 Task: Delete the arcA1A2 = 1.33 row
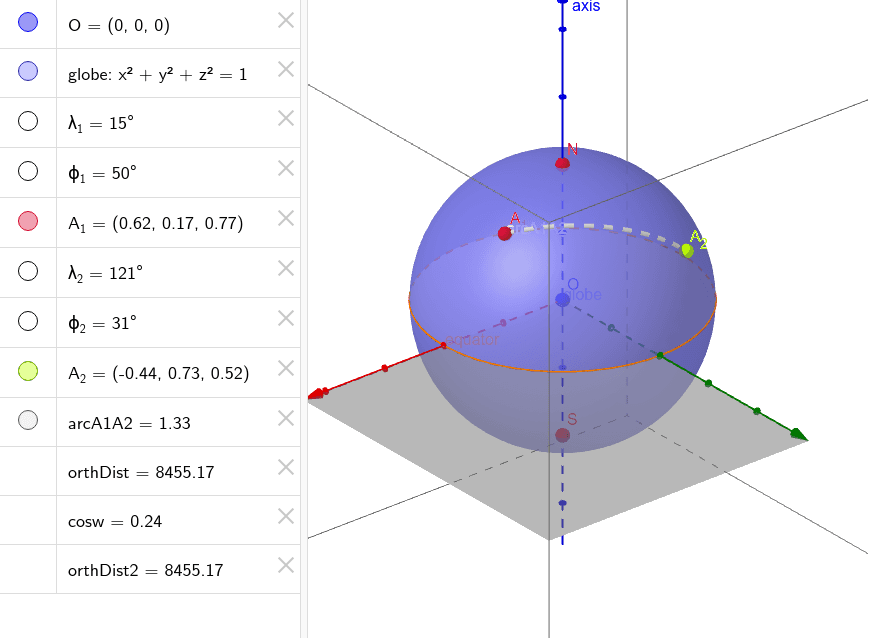[x=286, y=418]
